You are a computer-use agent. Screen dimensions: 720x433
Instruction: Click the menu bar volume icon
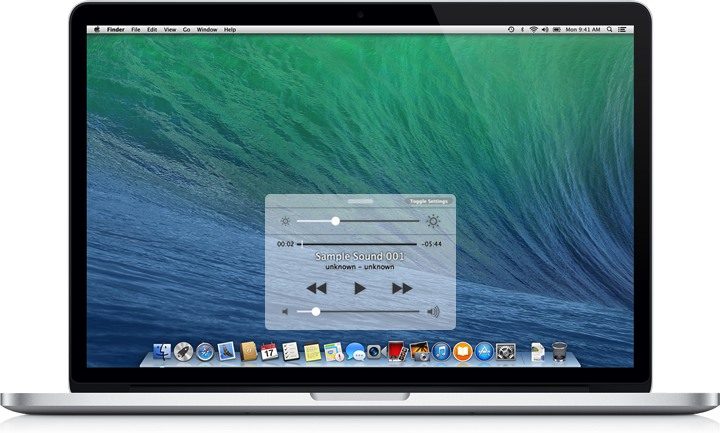pos(545,29)
